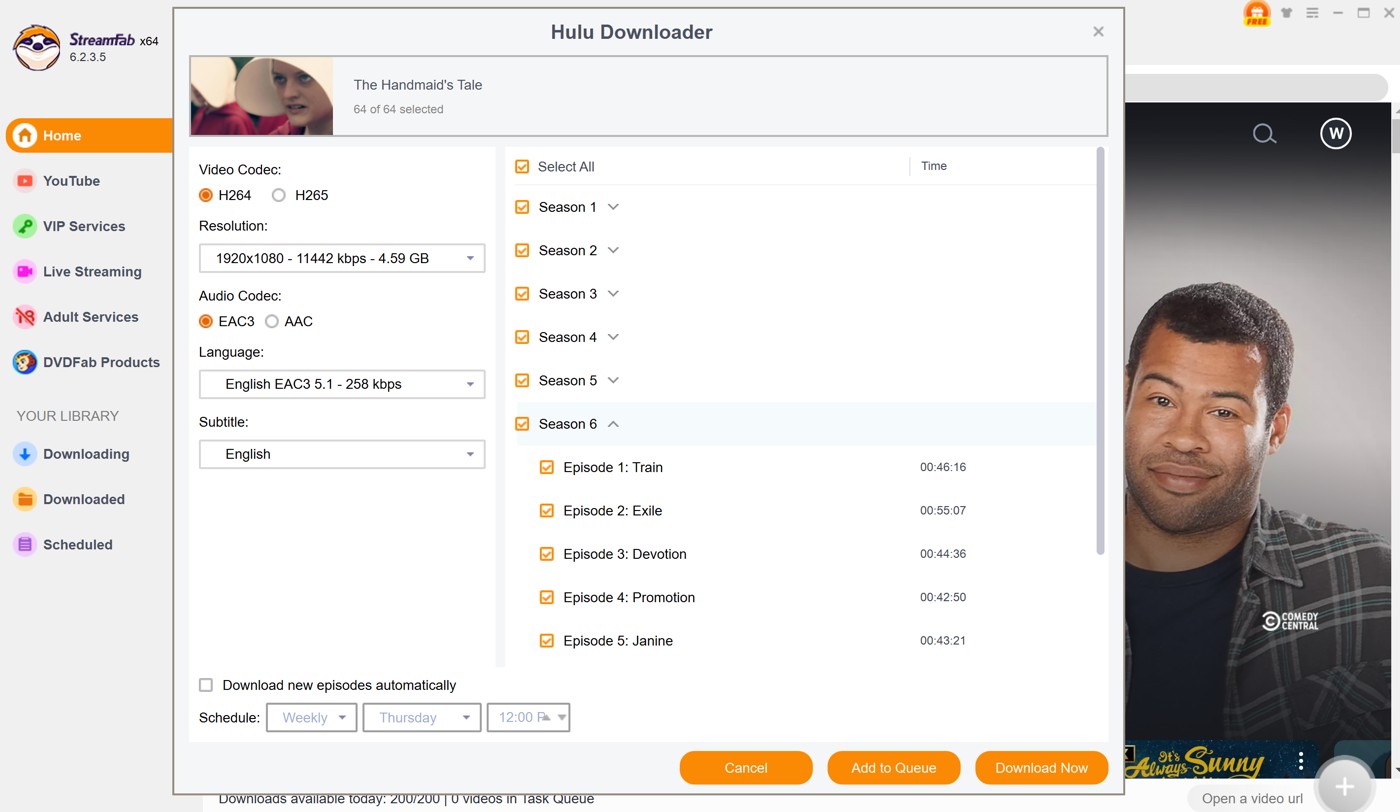This screenshot has height=812, width=1400.
Task: Uncheck the Season 1 checkbox
Action: pyautogui.click(x=522, y=207)
